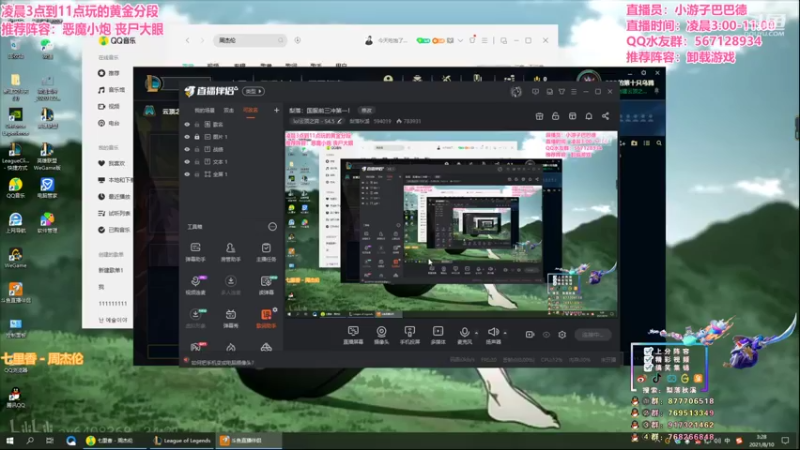
Task: Click the help tip link in streaming app status bar
Action: [222, 363]
